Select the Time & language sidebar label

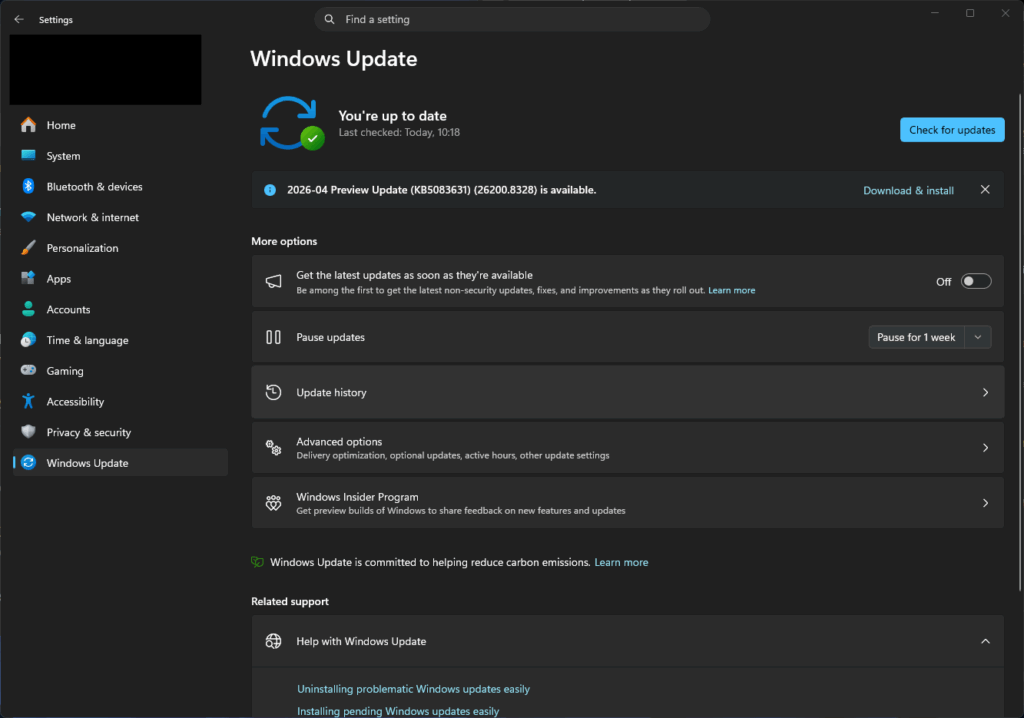(x=88, y=340)
